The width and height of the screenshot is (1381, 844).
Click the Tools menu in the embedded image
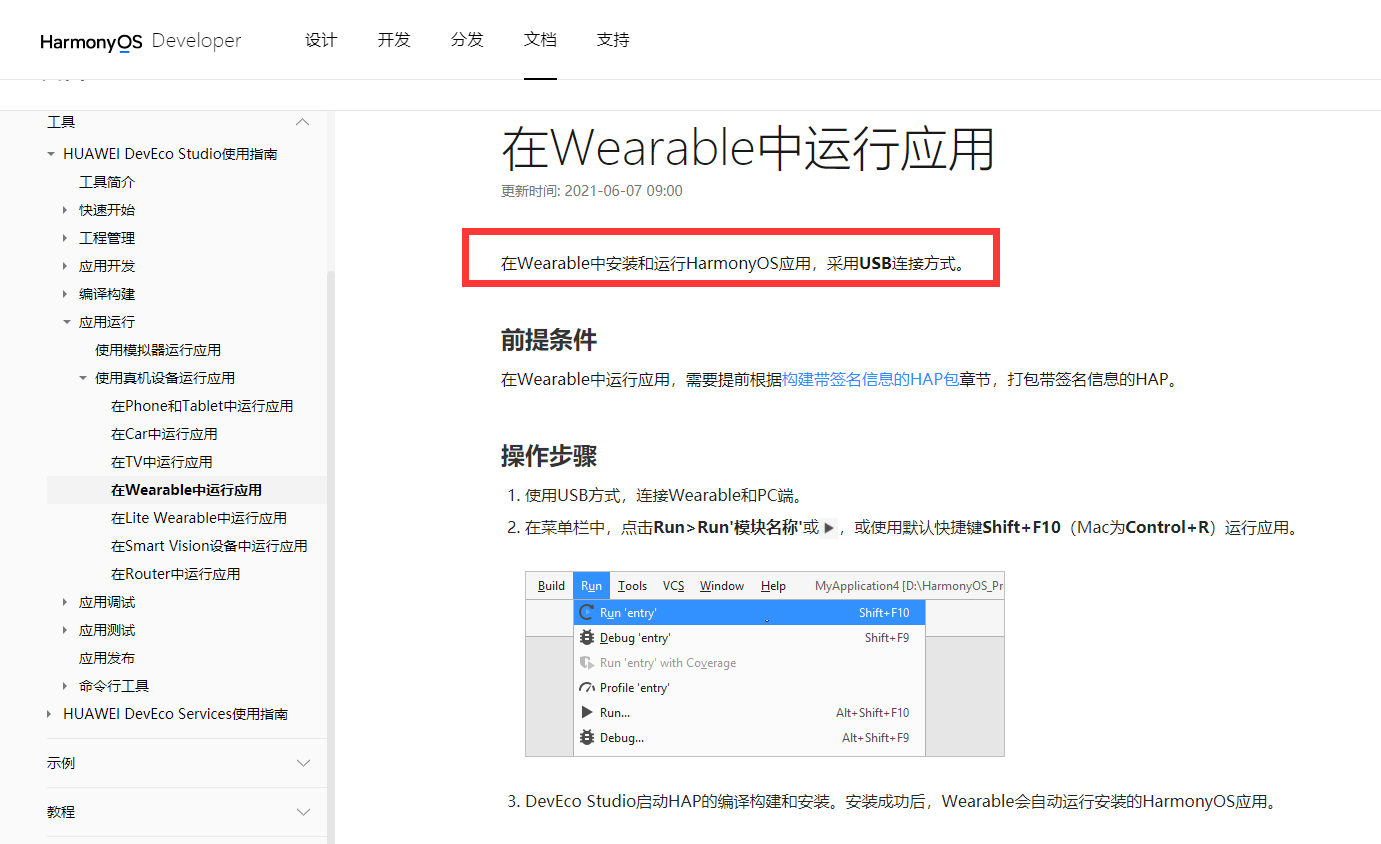pyautogui.click(x=632, y=586)
